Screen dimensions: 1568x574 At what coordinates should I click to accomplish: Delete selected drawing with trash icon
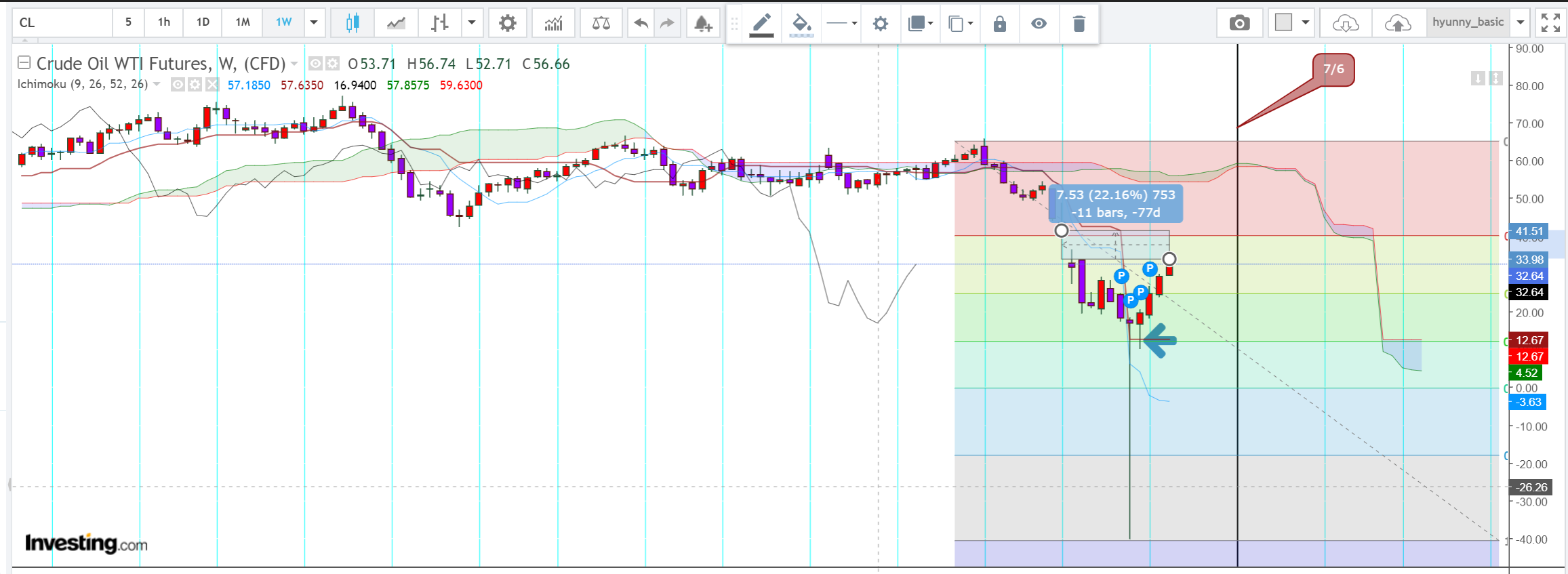(1079, 24)
